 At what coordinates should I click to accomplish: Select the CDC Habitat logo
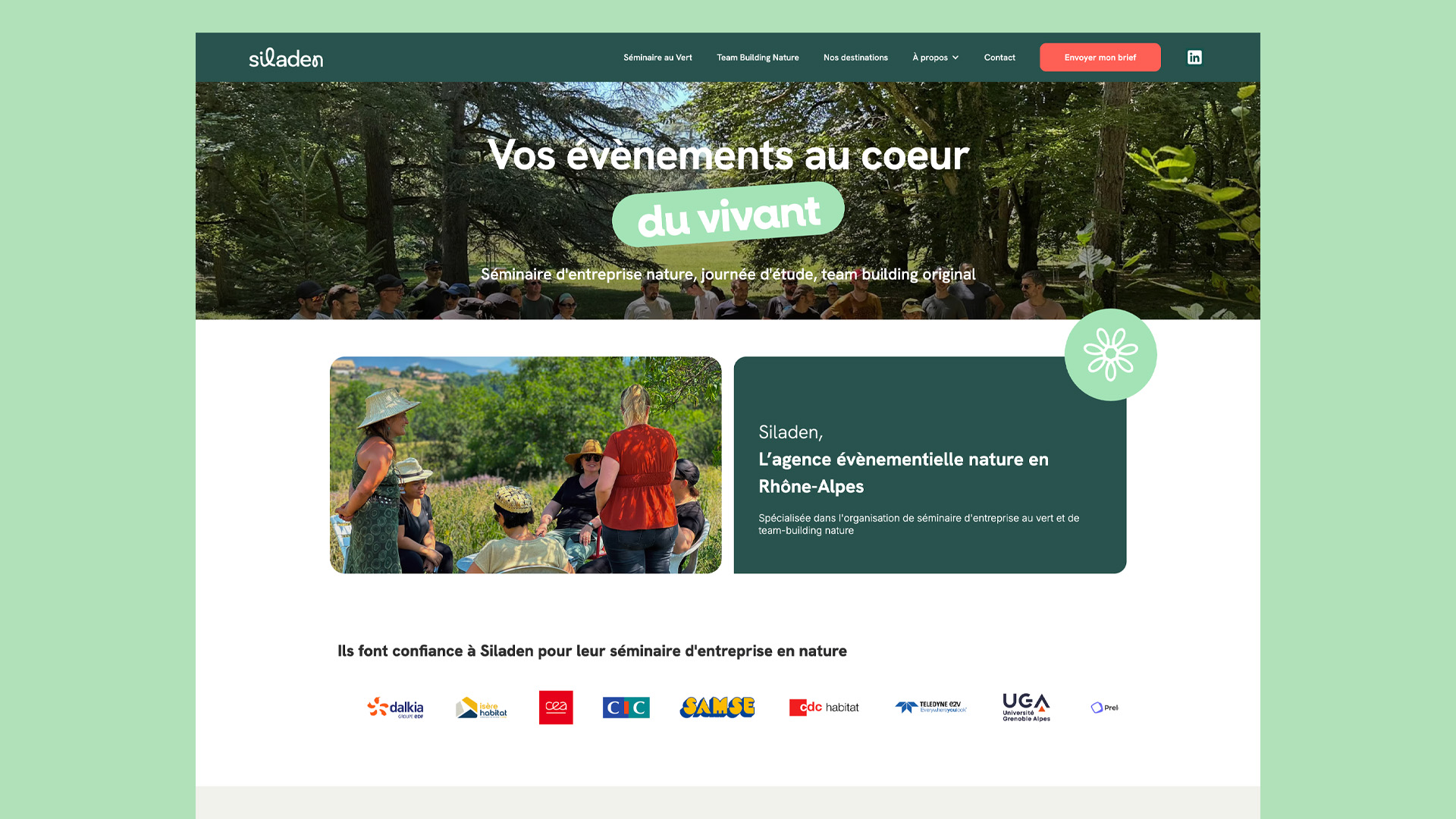[x=824, y=708]
